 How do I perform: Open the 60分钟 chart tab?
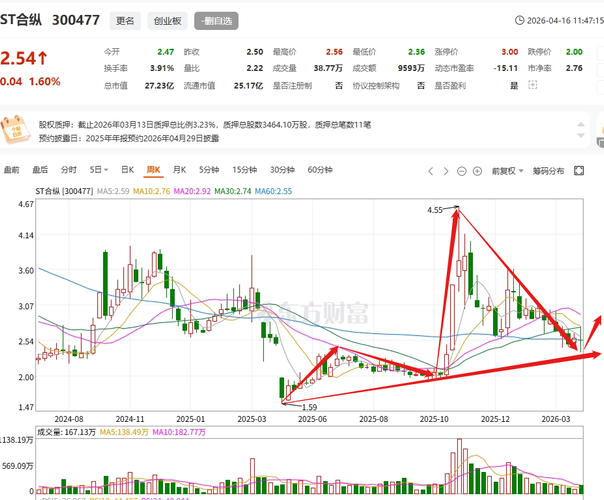(320, 170)
